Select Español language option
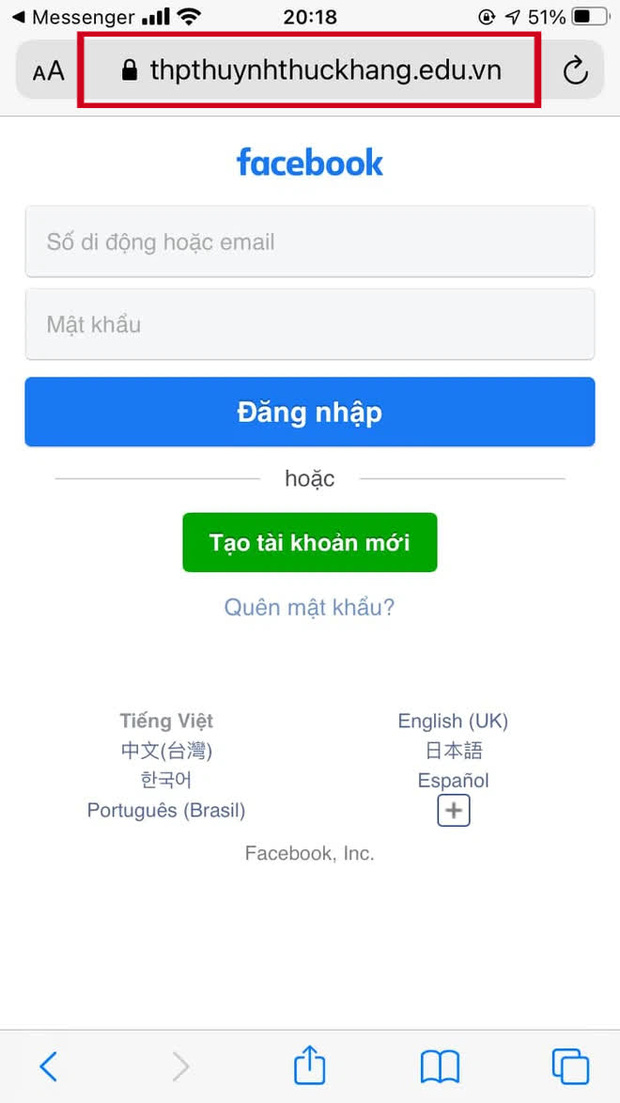 tap(453, 780)
